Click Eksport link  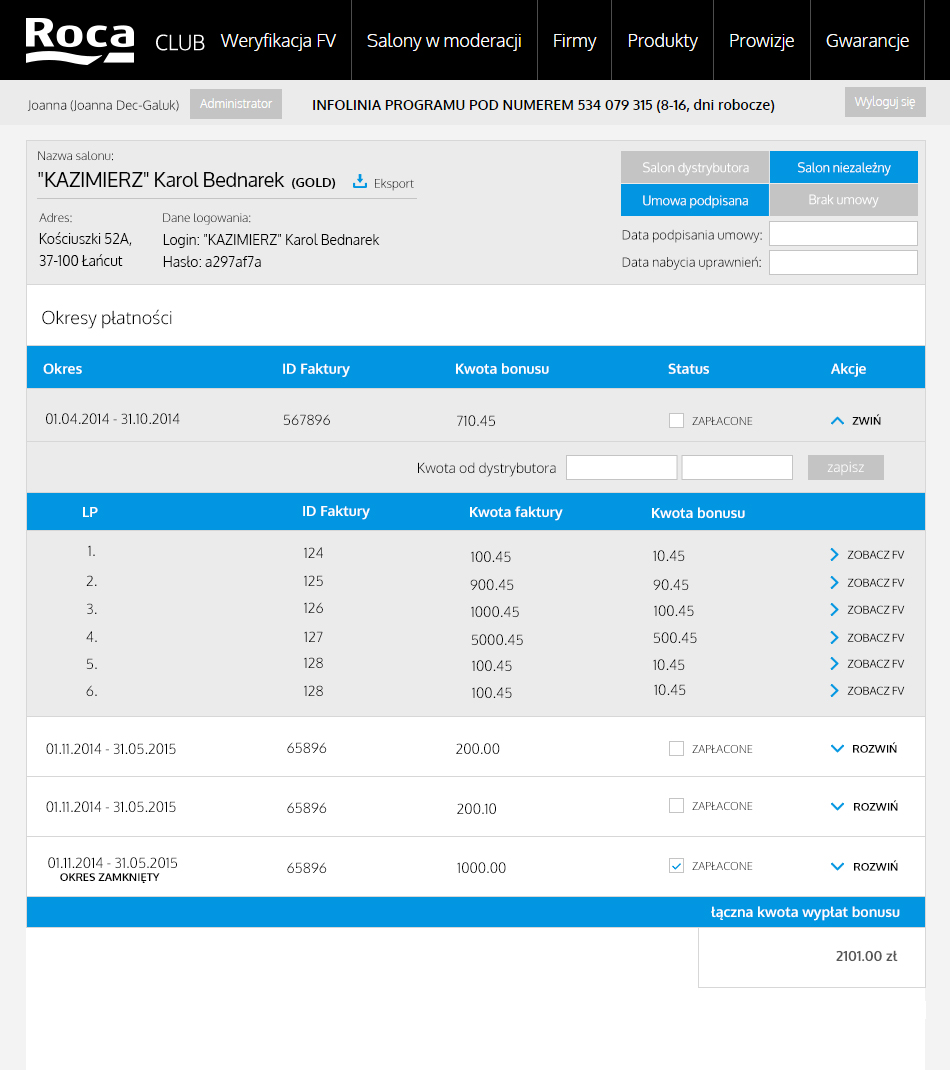click(x=394, y=183)
